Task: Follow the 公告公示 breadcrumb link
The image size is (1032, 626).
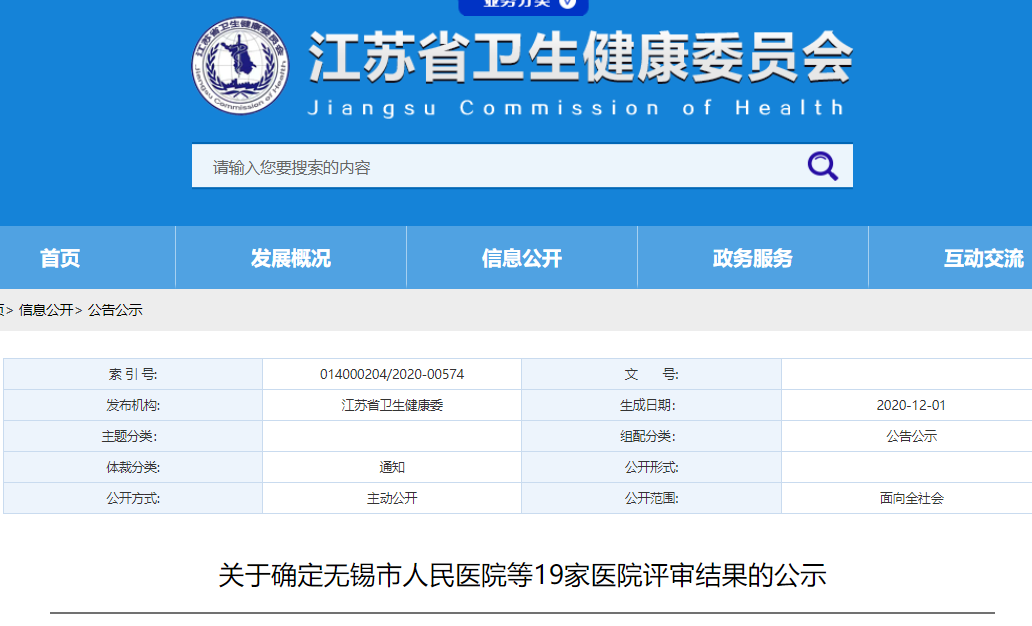Action: [x=115, y=310]
